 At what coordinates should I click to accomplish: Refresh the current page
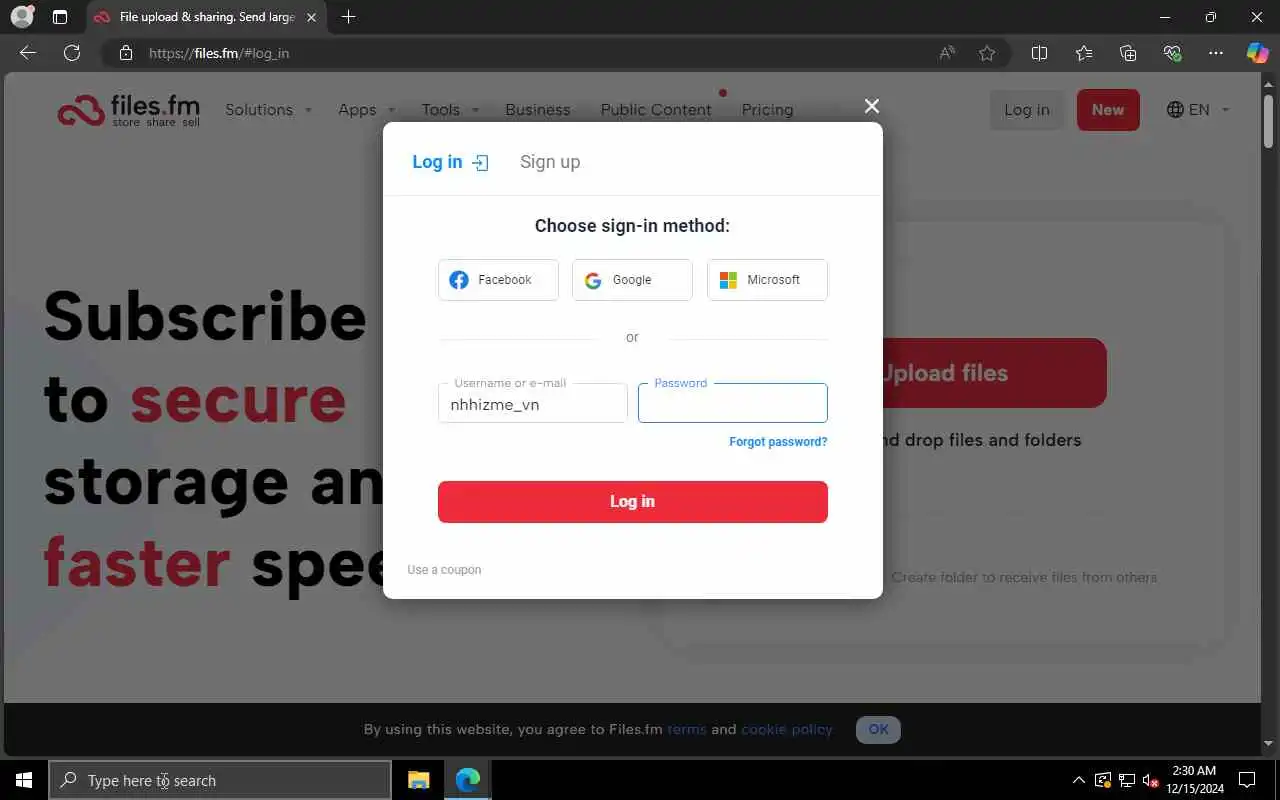(x=72, y=53)
